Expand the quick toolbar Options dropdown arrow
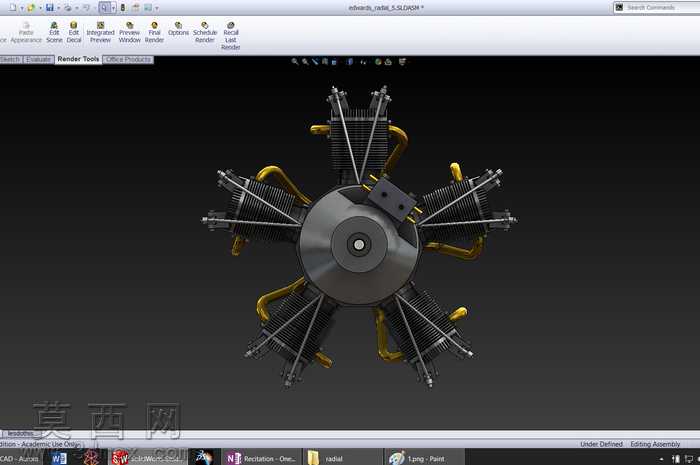The image size is (700, 465). pos(157,8)
